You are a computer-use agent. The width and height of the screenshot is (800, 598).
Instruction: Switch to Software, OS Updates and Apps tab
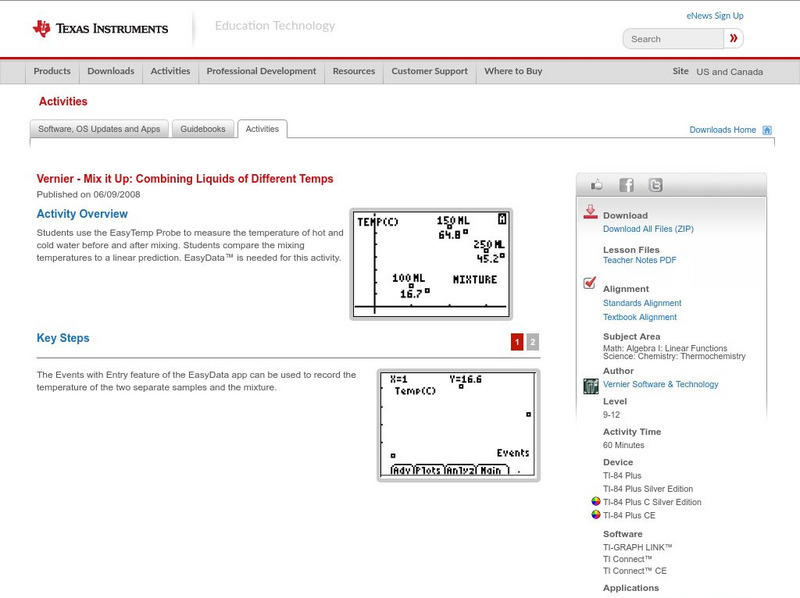coord(99,129)
